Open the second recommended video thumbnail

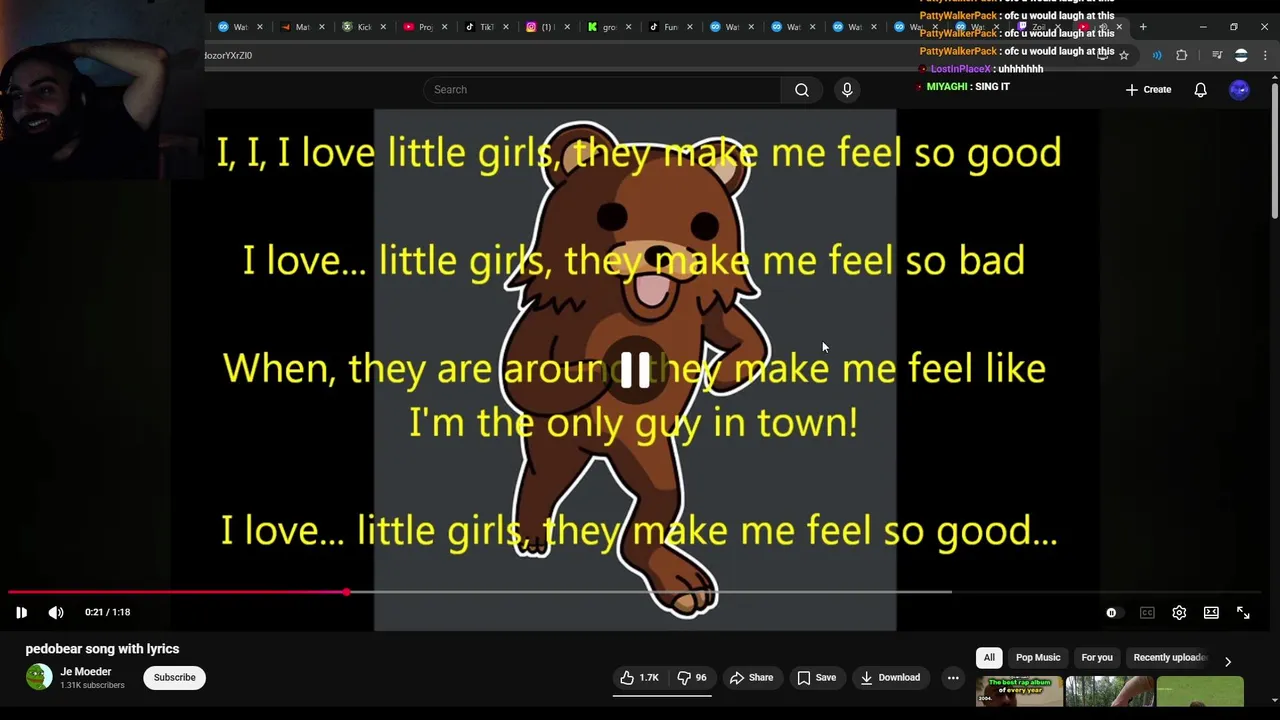click(x=1109, y=692)
